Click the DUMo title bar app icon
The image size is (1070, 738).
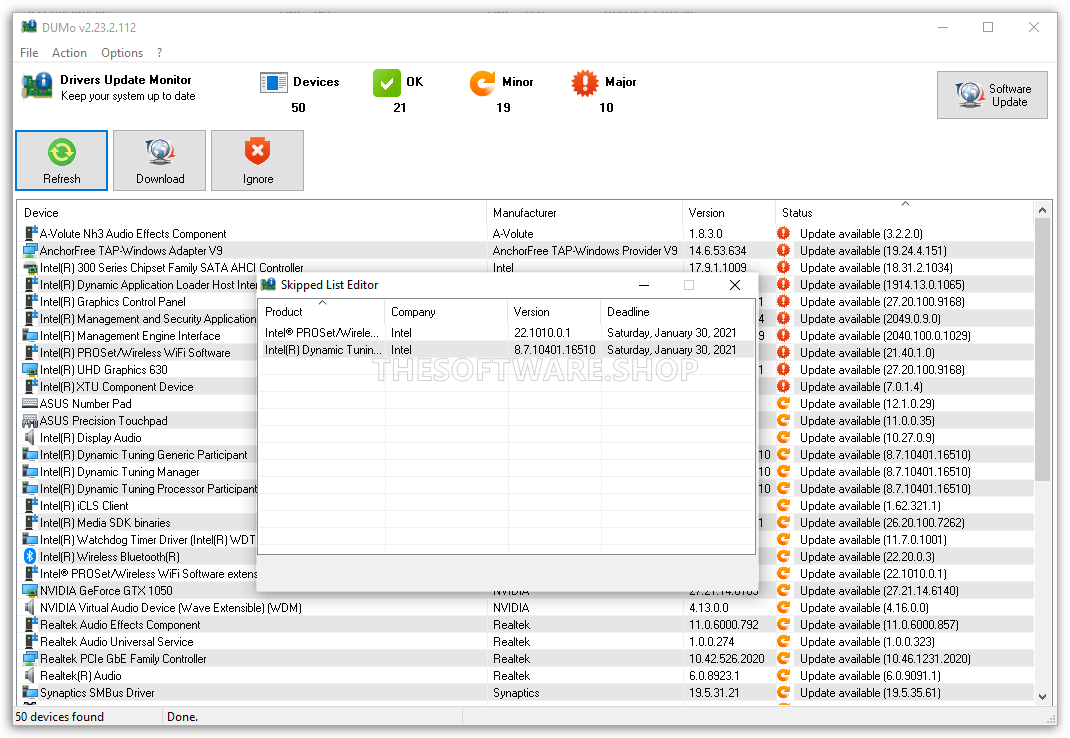29,27
